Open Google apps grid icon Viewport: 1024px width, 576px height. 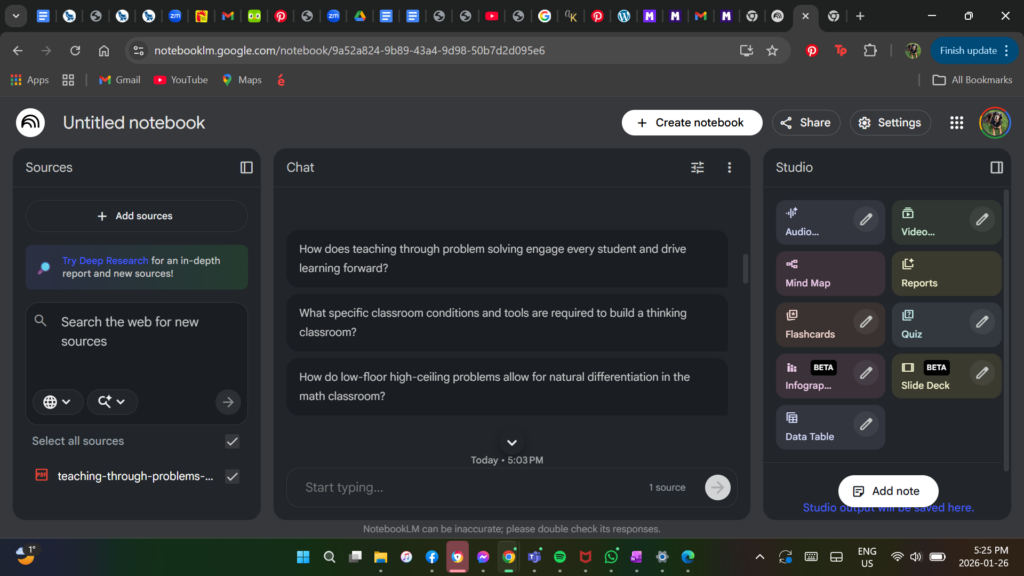click(x=957, y=123)
